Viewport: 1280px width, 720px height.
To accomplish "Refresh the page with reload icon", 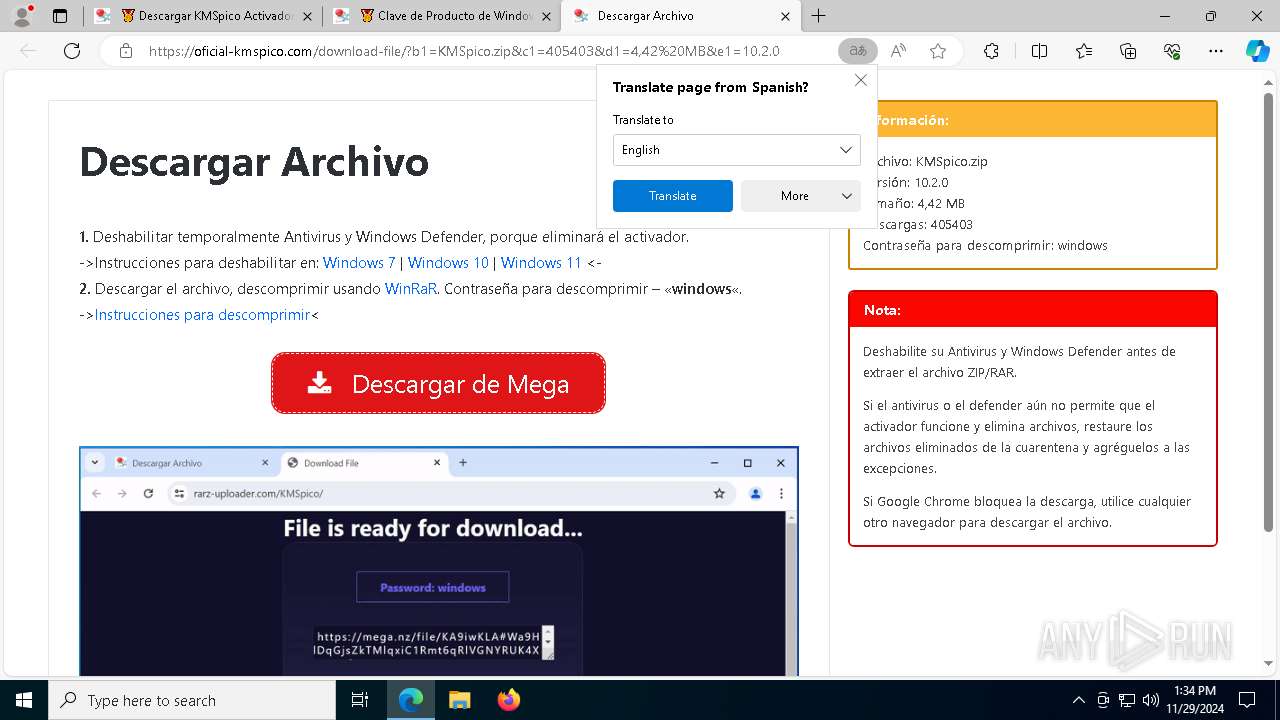I will click(72, 51).
